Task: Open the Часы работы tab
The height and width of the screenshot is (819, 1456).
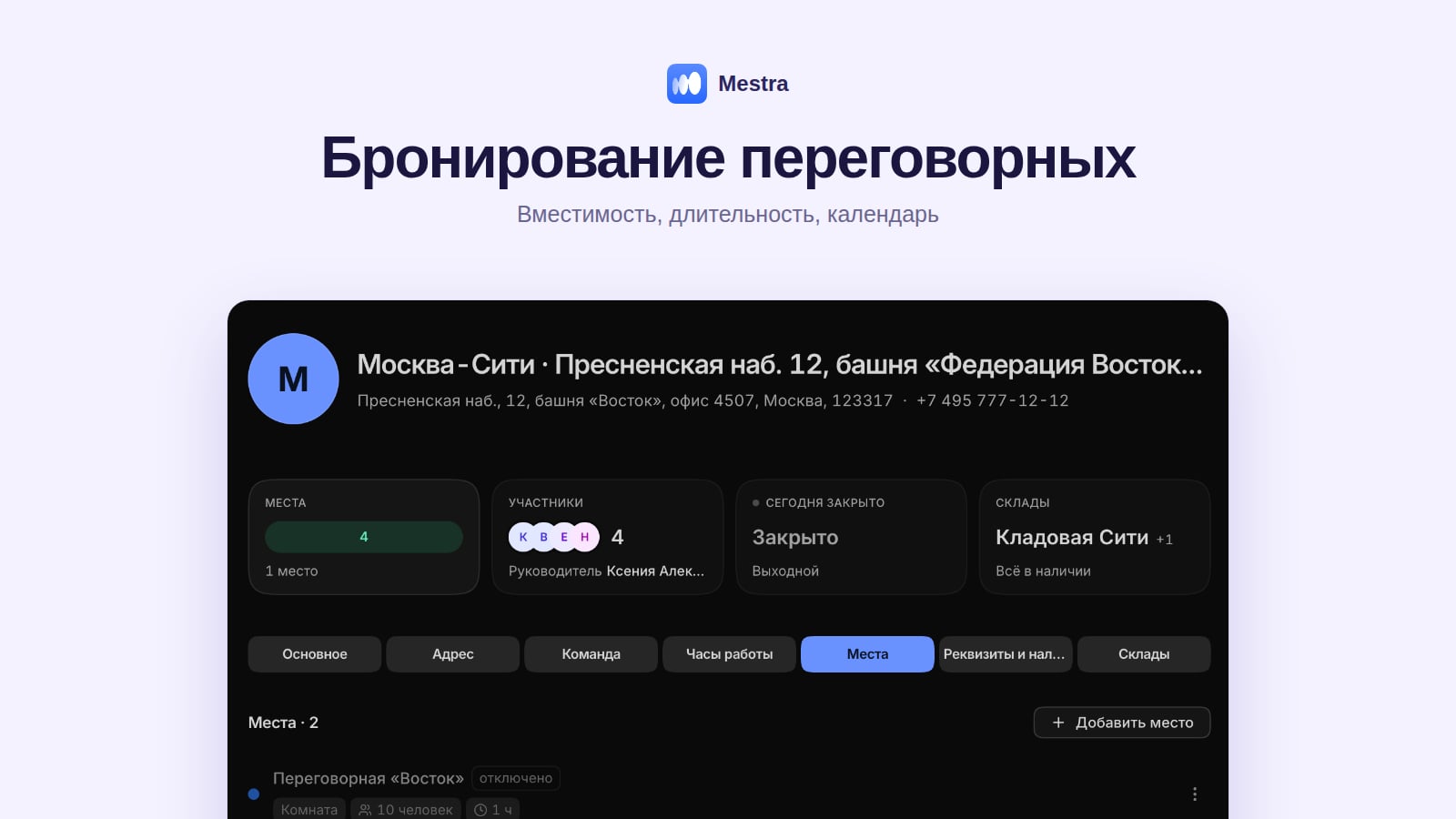Action: click(730, 654)
